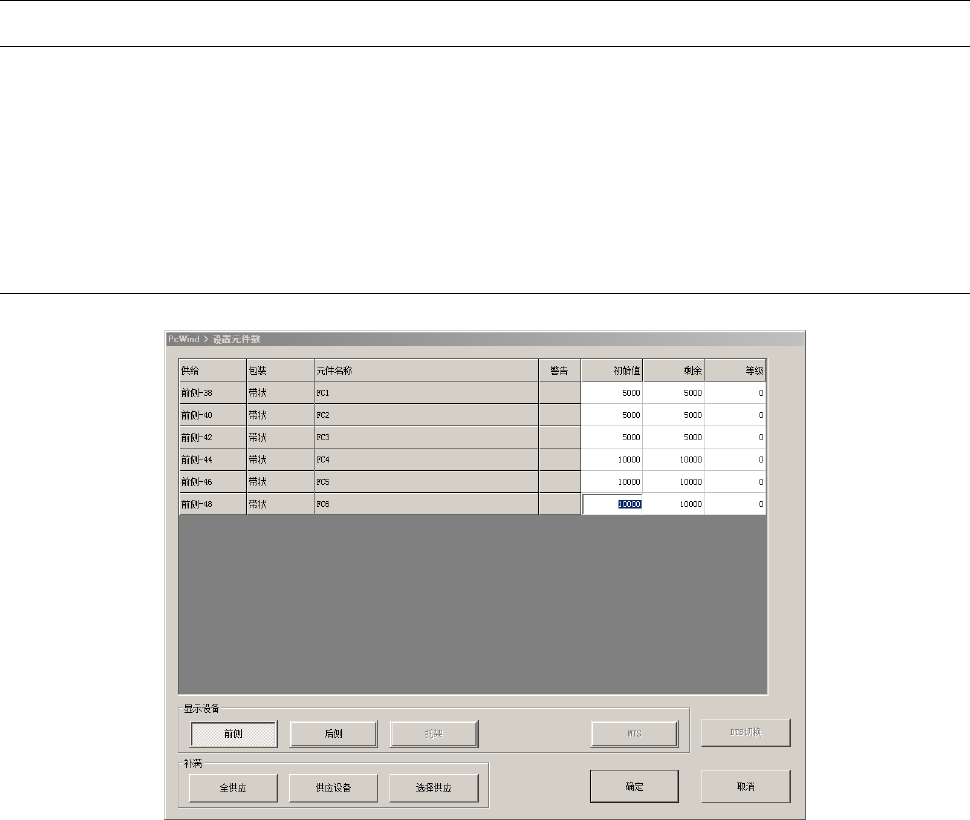Click the 全供应 refill button
The width and height of the screenshot is (970, 820).
click(233, 788)
